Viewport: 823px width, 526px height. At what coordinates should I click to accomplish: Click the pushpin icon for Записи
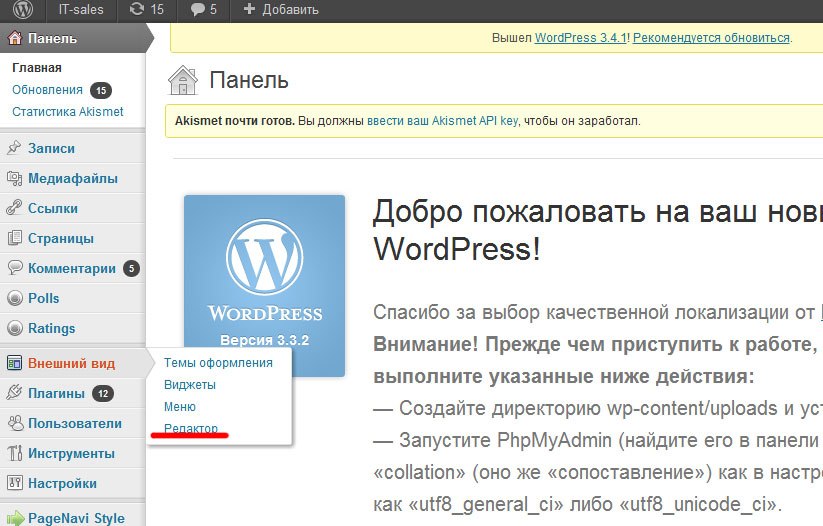click(x=14, y=148)
